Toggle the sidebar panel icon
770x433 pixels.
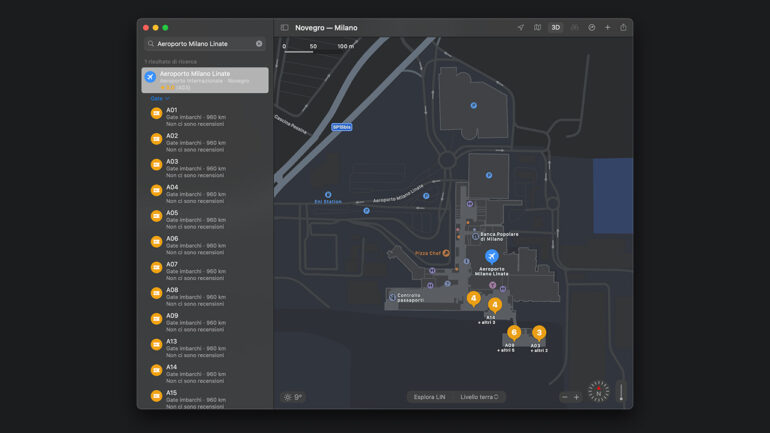284,28
